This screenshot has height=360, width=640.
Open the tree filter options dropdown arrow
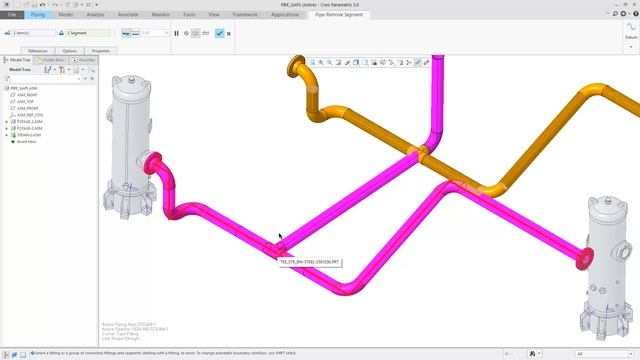[x=85, y=78]
